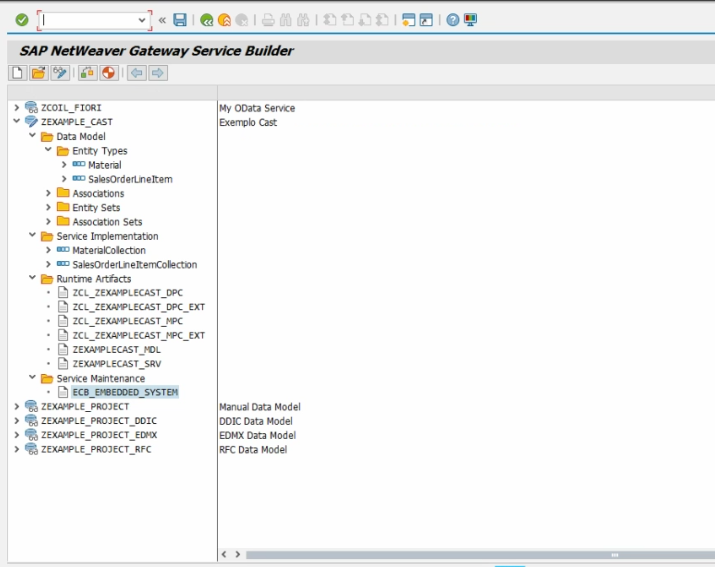Click the Open Project folder icon
Image resolution: width=715 pixels, height=567 pixels.
tap(38, 73)
